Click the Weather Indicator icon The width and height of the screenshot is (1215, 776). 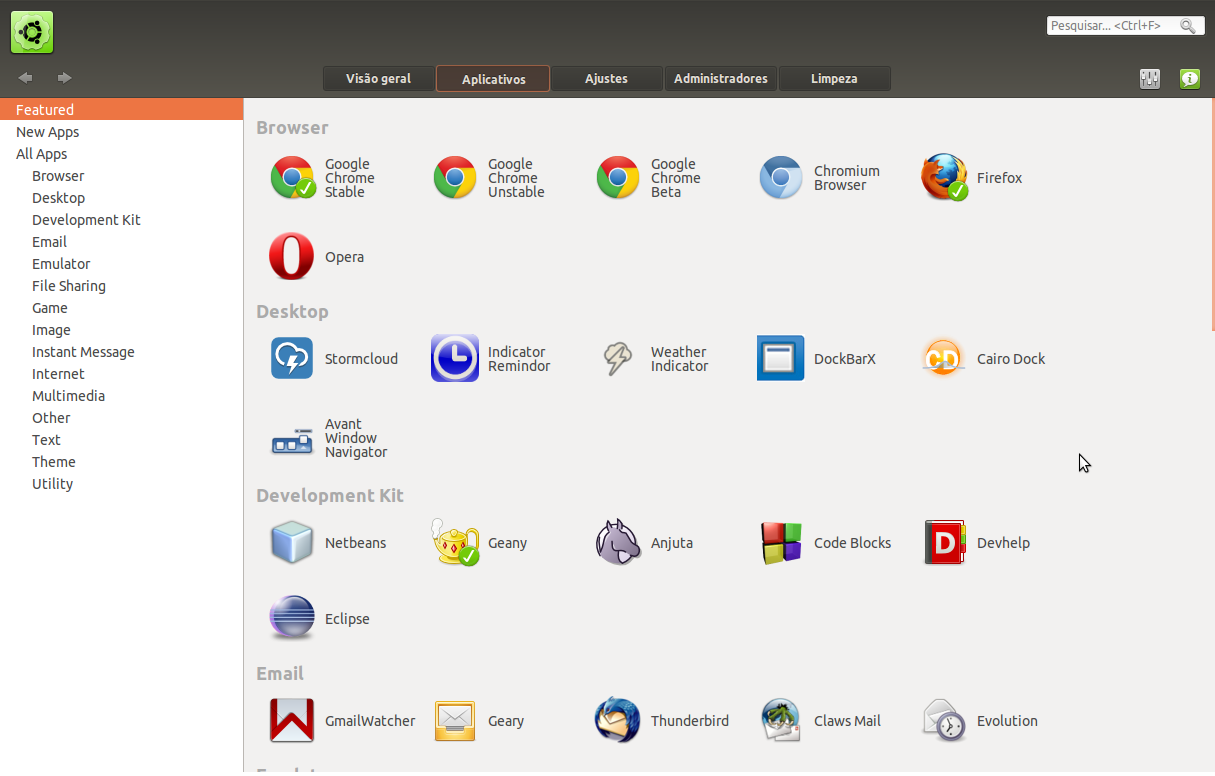tap(618, 358)
